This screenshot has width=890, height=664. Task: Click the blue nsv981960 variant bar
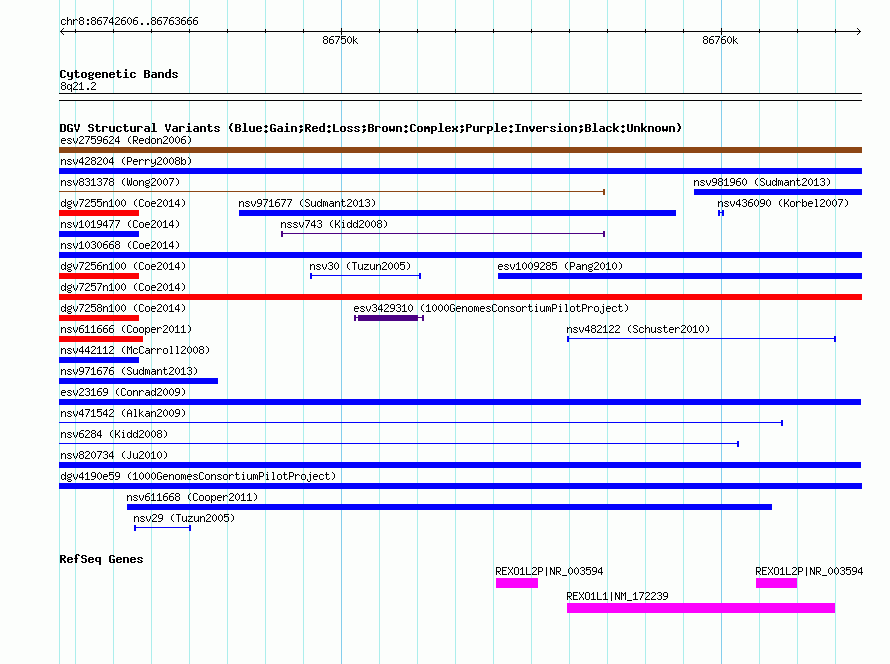(778, 192)
